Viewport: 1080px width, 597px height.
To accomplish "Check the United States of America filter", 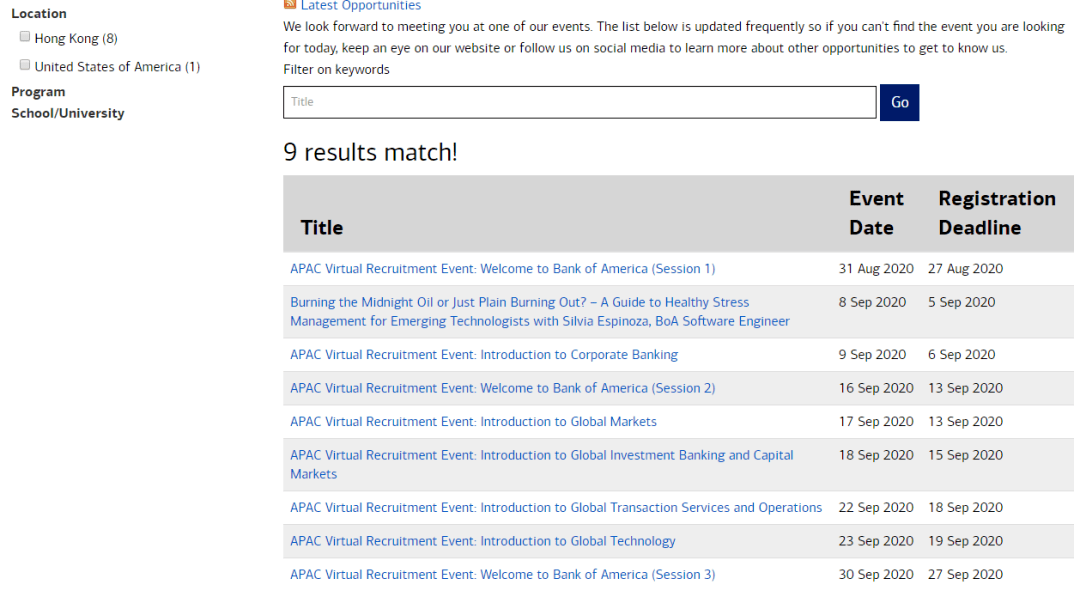I will coord(25,65).
